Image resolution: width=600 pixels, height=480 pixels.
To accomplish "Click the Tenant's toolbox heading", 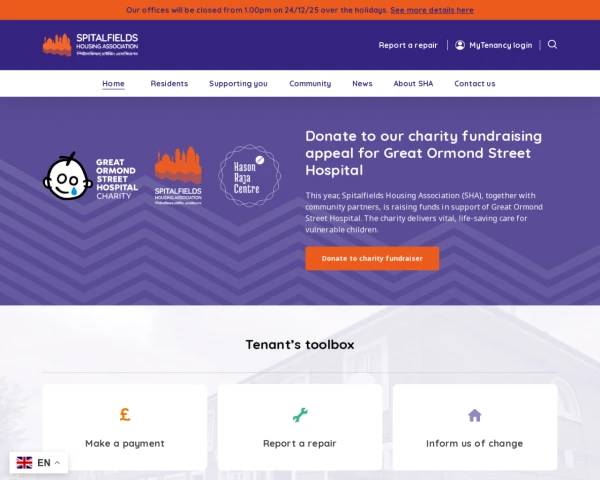I will coord(300,344).
